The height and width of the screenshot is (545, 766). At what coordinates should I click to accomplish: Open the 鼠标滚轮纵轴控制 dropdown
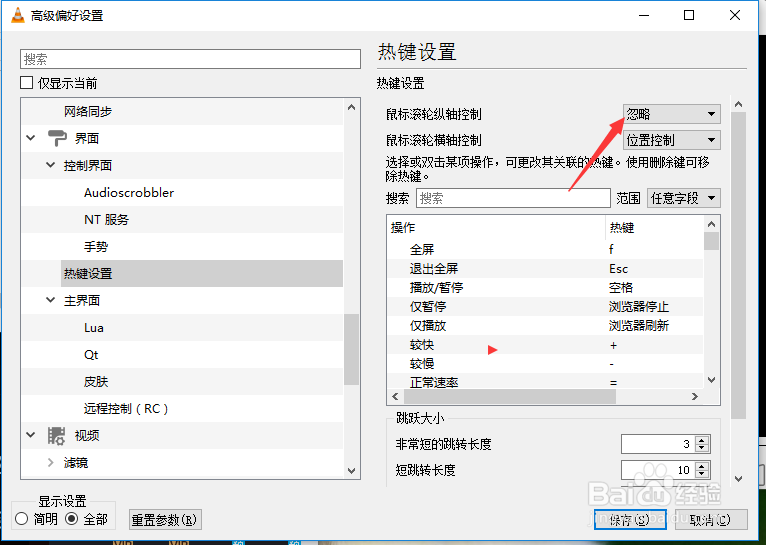point(672,114)
